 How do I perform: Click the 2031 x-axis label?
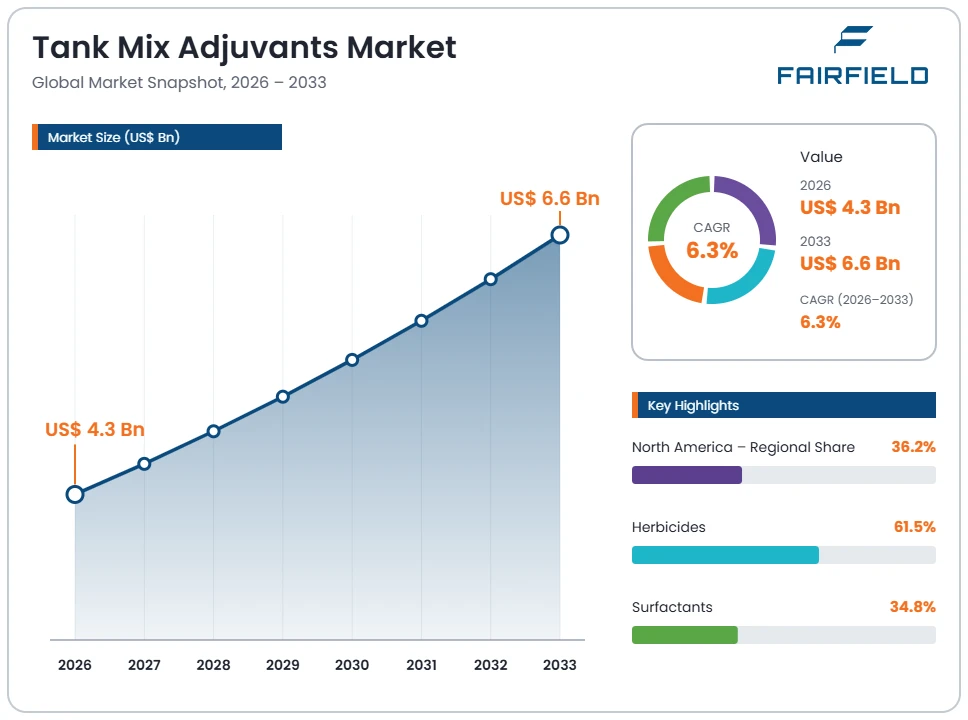(421, 665)
